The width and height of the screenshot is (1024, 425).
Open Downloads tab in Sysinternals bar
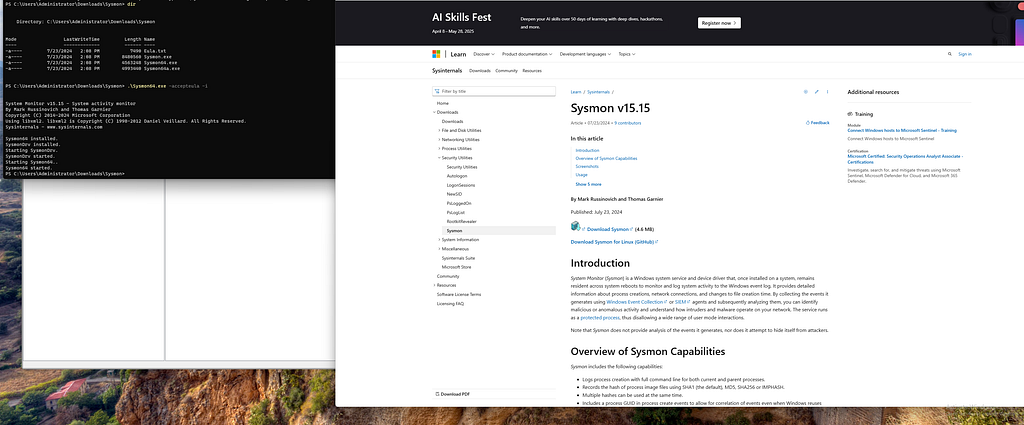click(479, 71)
